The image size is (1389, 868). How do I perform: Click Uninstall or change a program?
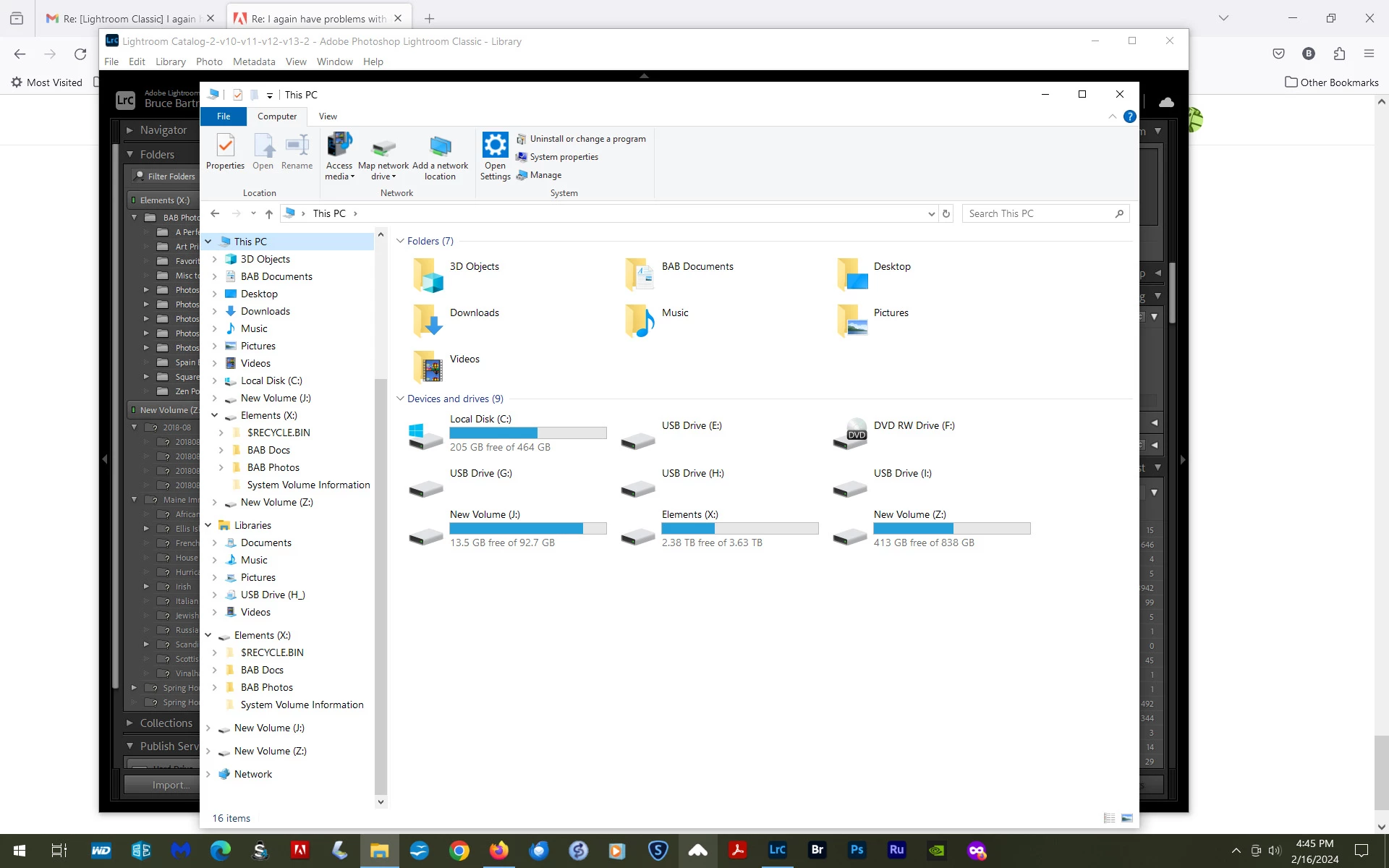(x=587, y=139)
